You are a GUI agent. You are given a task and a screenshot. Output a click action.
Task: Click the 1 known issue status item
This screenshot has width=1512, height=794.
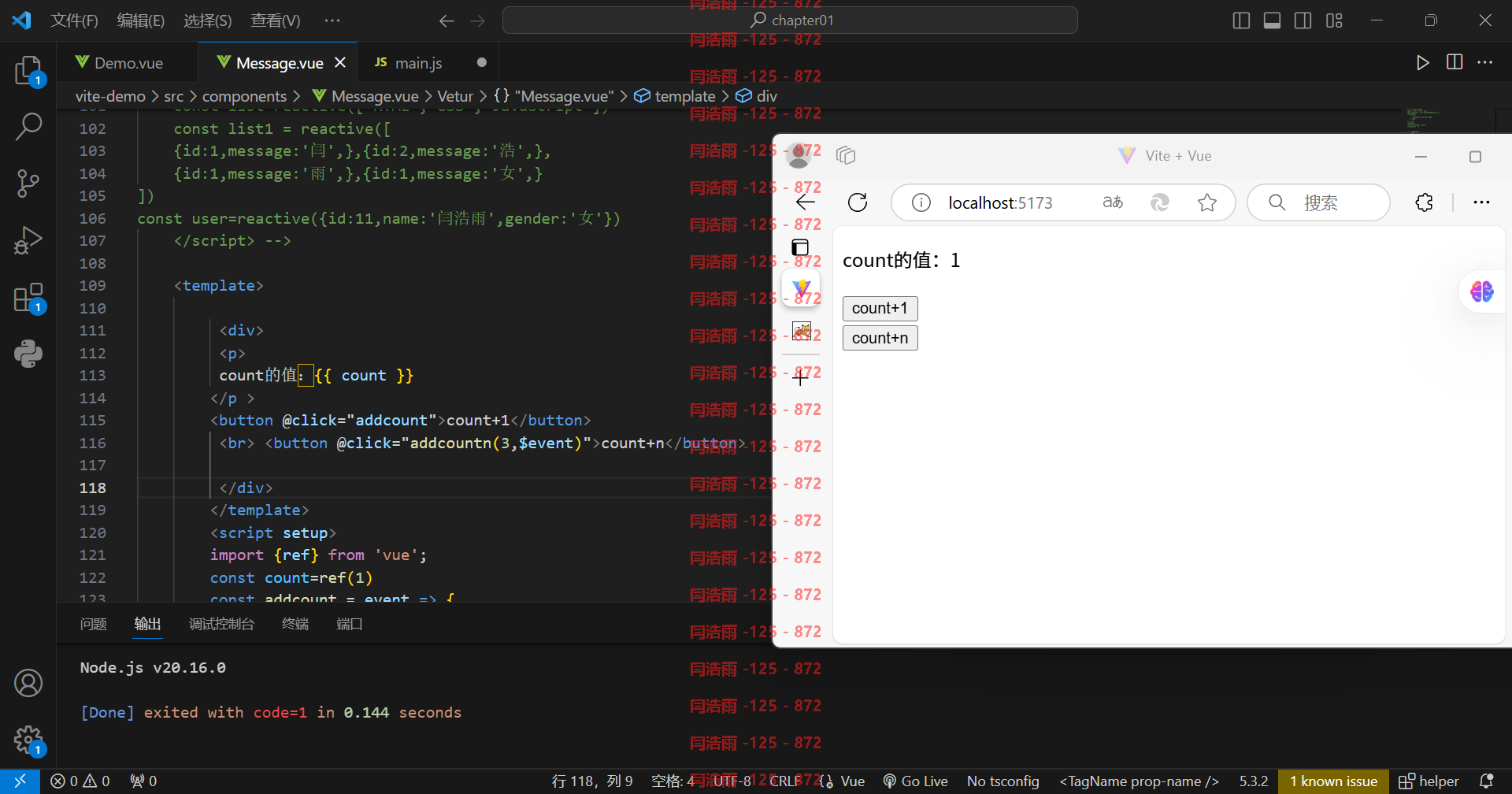pyautogui.click(x=1333, y=781)
